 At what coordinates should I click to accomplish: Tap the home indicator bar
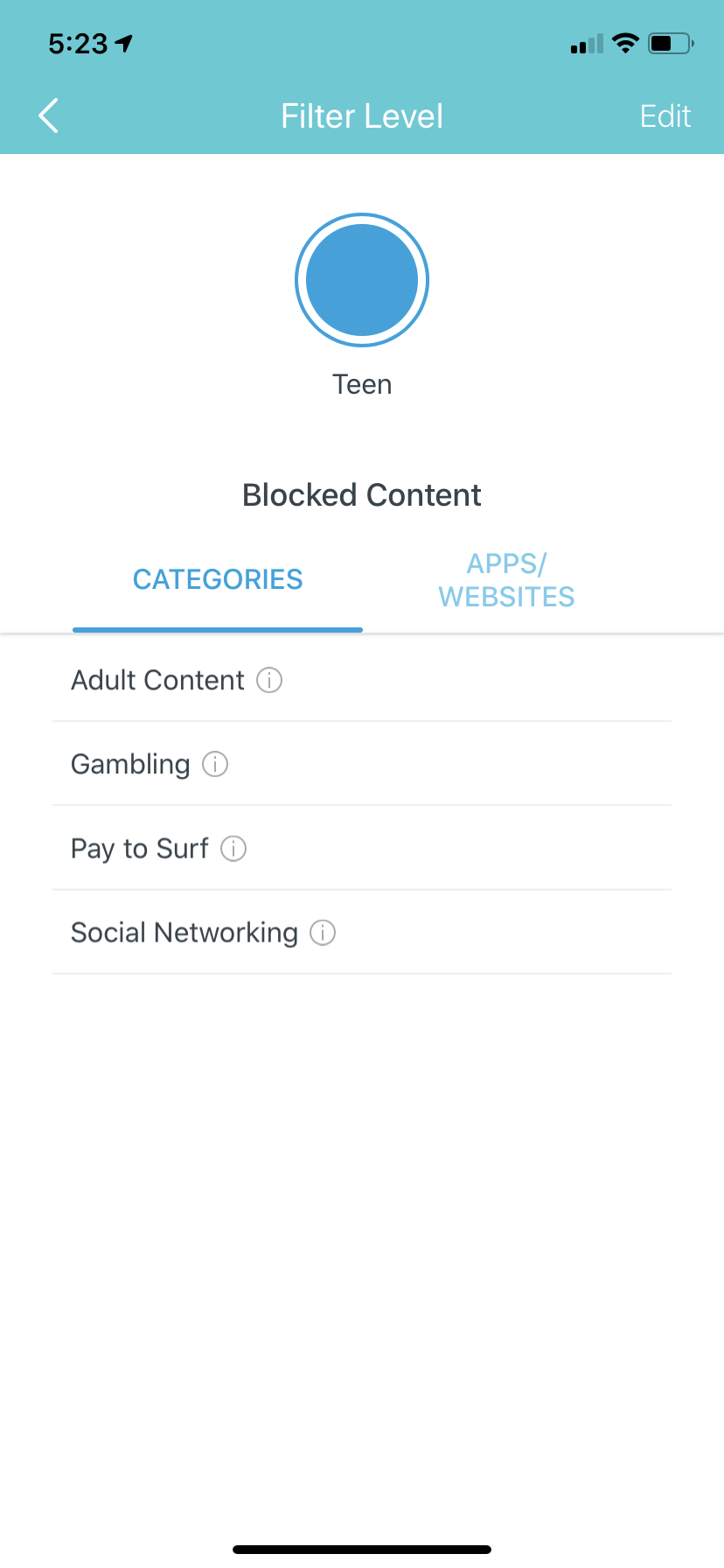(362, 1550)
